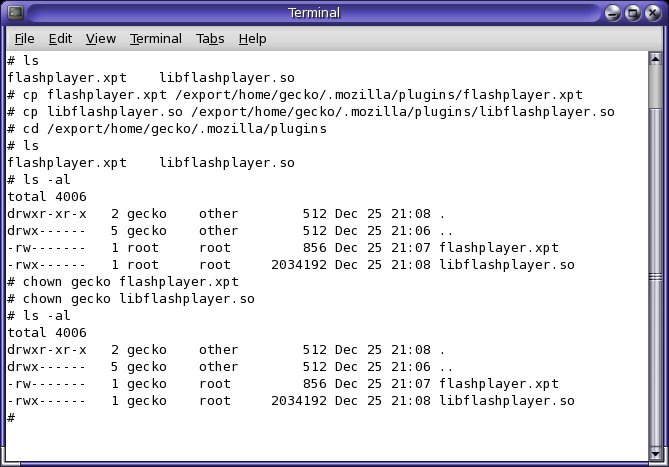Click the empty prompt on the last line

(x=11, y=418)
